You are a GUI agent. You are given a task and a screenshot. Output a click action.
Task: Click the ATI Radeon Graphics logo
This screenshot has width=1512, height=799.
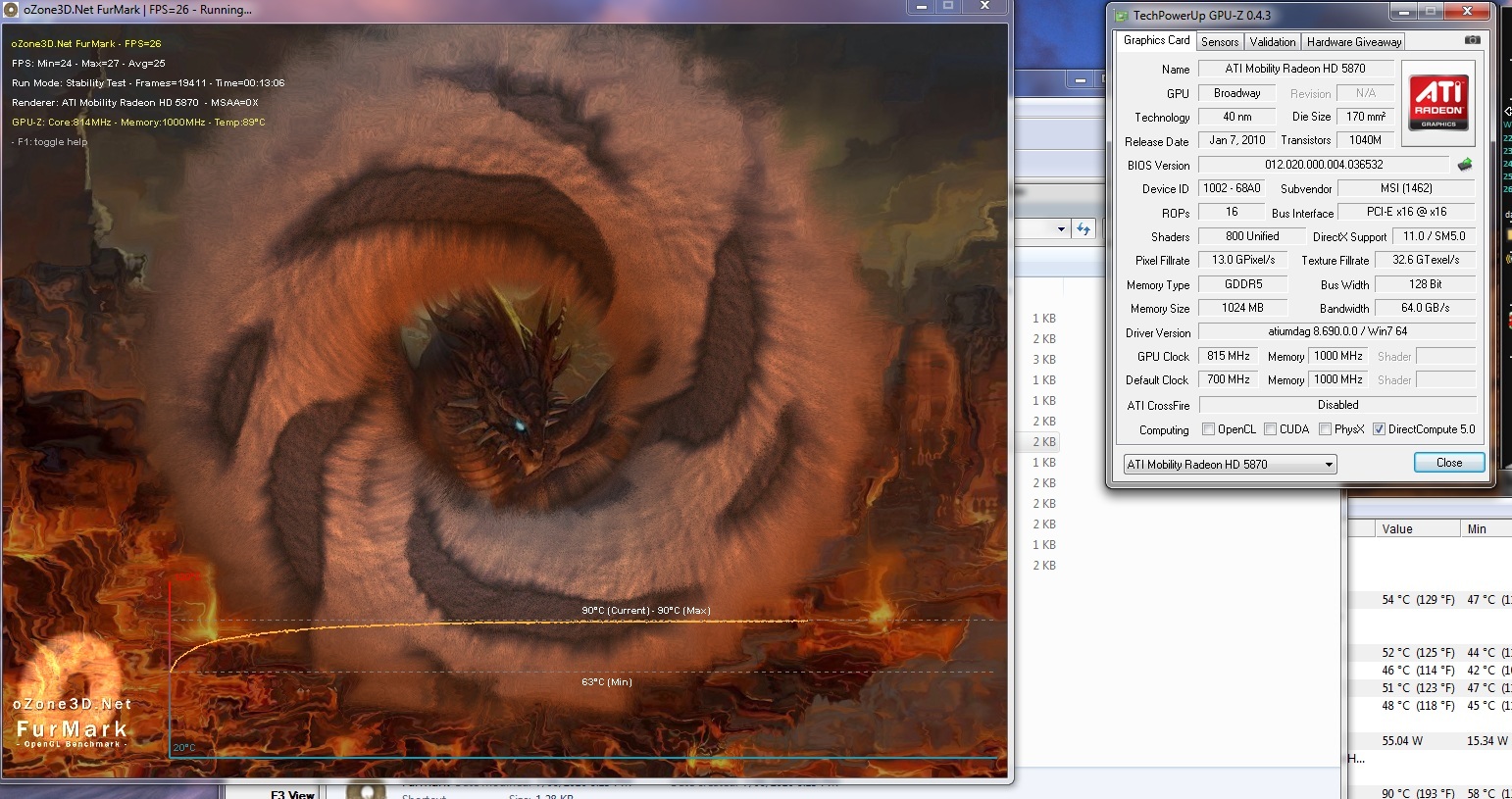pyautogui.click(x=1438, y=103)
